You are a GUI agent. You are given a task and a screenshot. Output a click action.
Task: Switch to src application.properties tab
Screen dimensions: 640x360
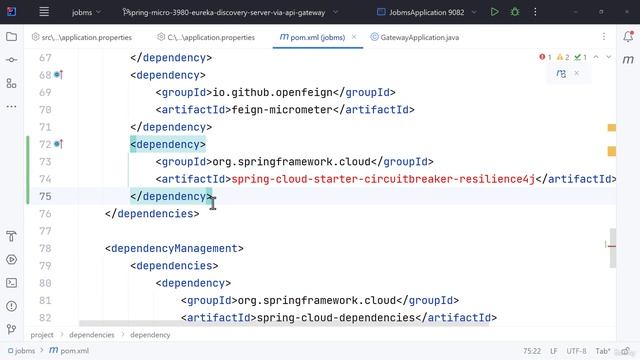coord(82,37)
